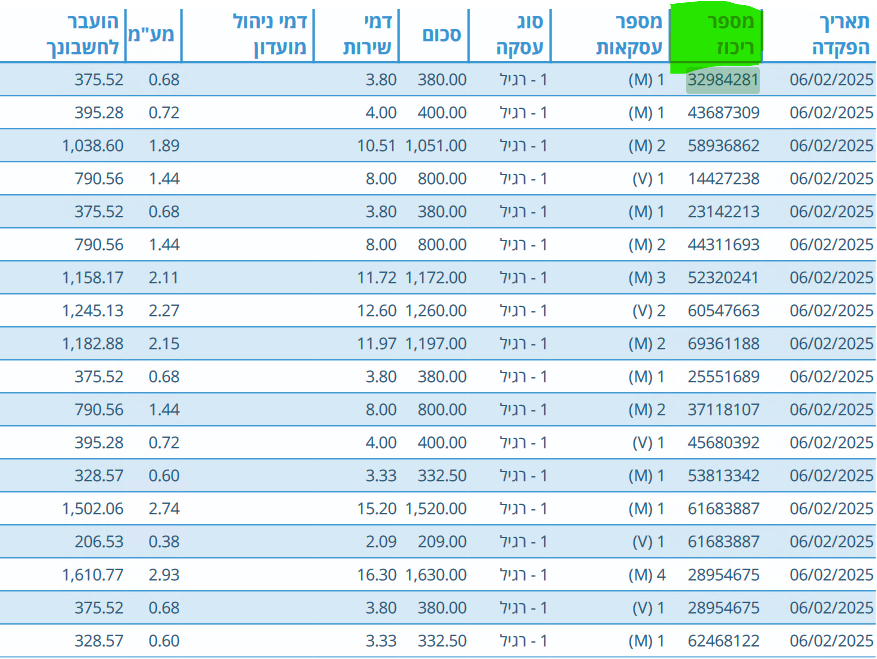Viewport: 877px width, 659px height.
Task: Click the דמי ניהול מועדון column header
Action: (270, 35)
